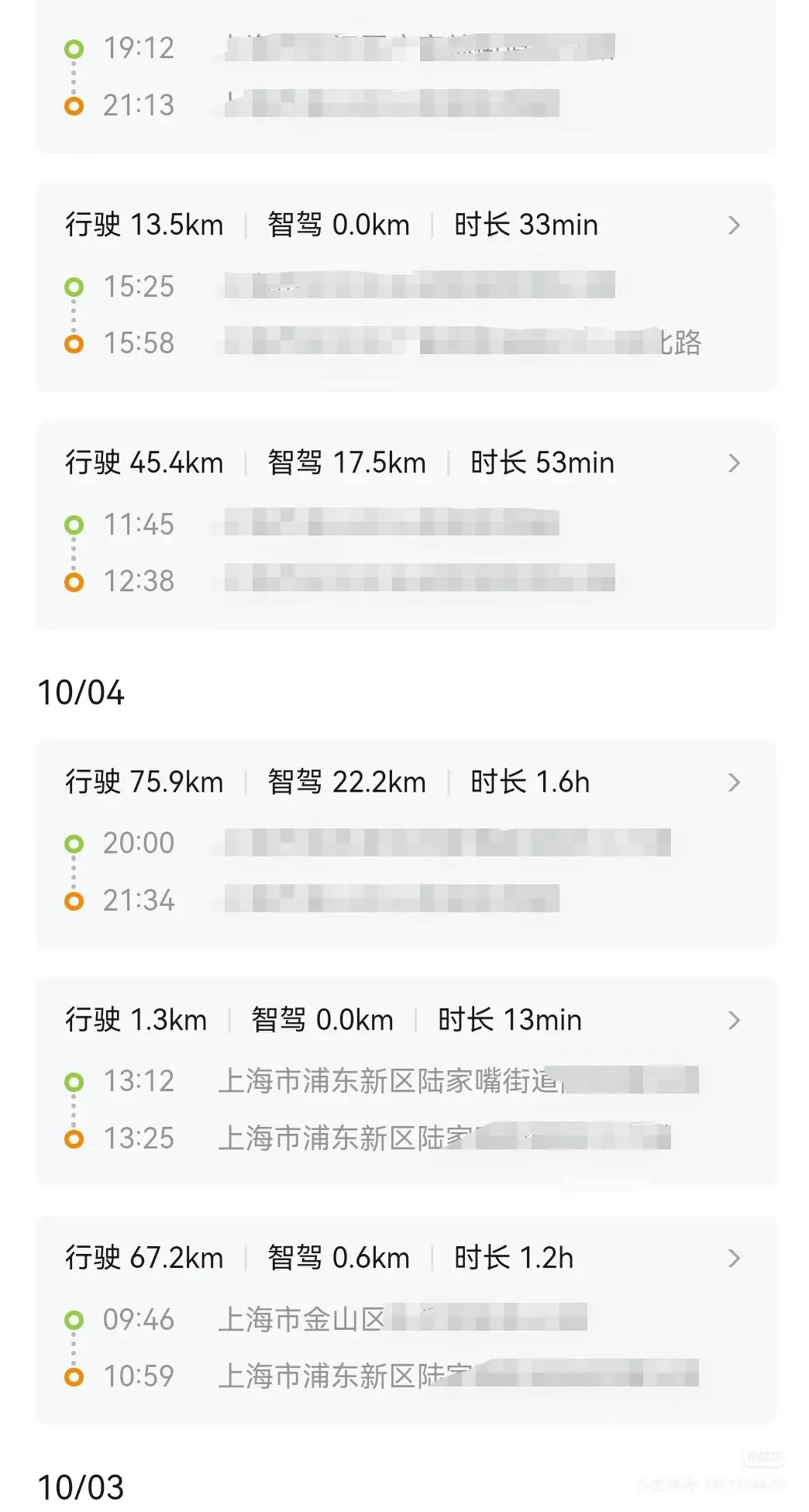This screenshot has height=1512, width=809.
Task: Open chevron for the 45.4km trip
Action: 734,463
